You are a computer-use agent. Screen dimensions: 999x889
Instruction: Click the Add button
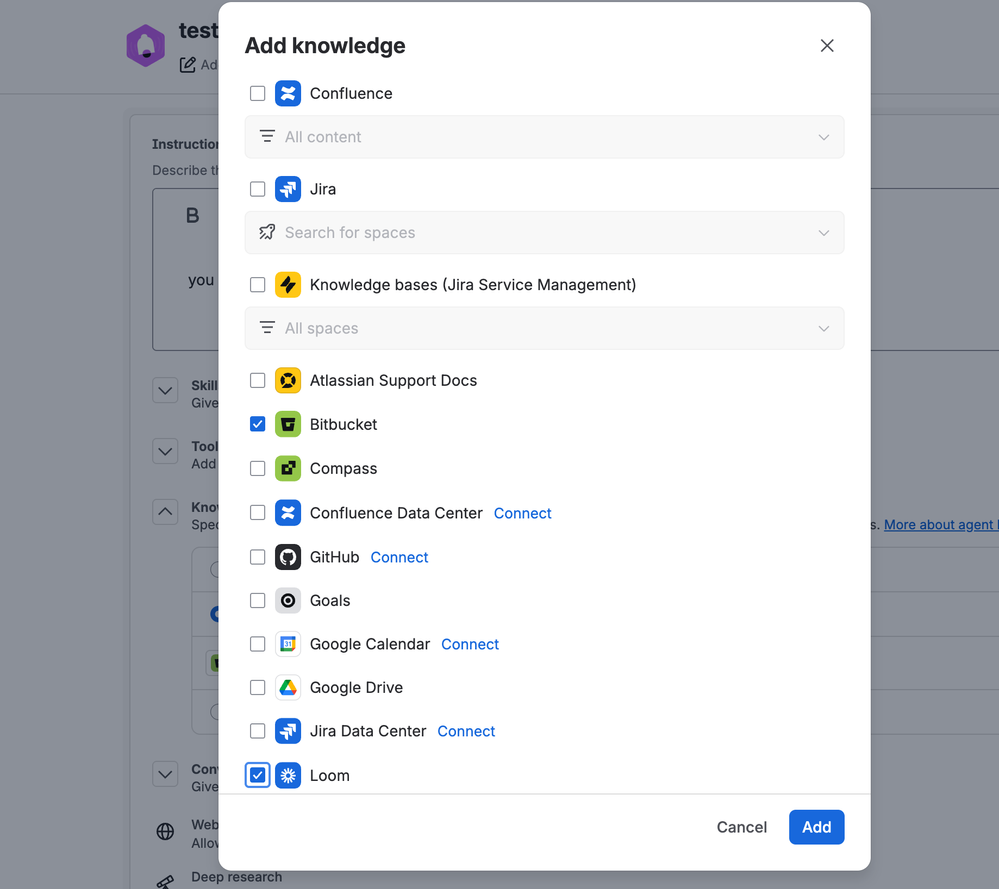tap(817, 827)
